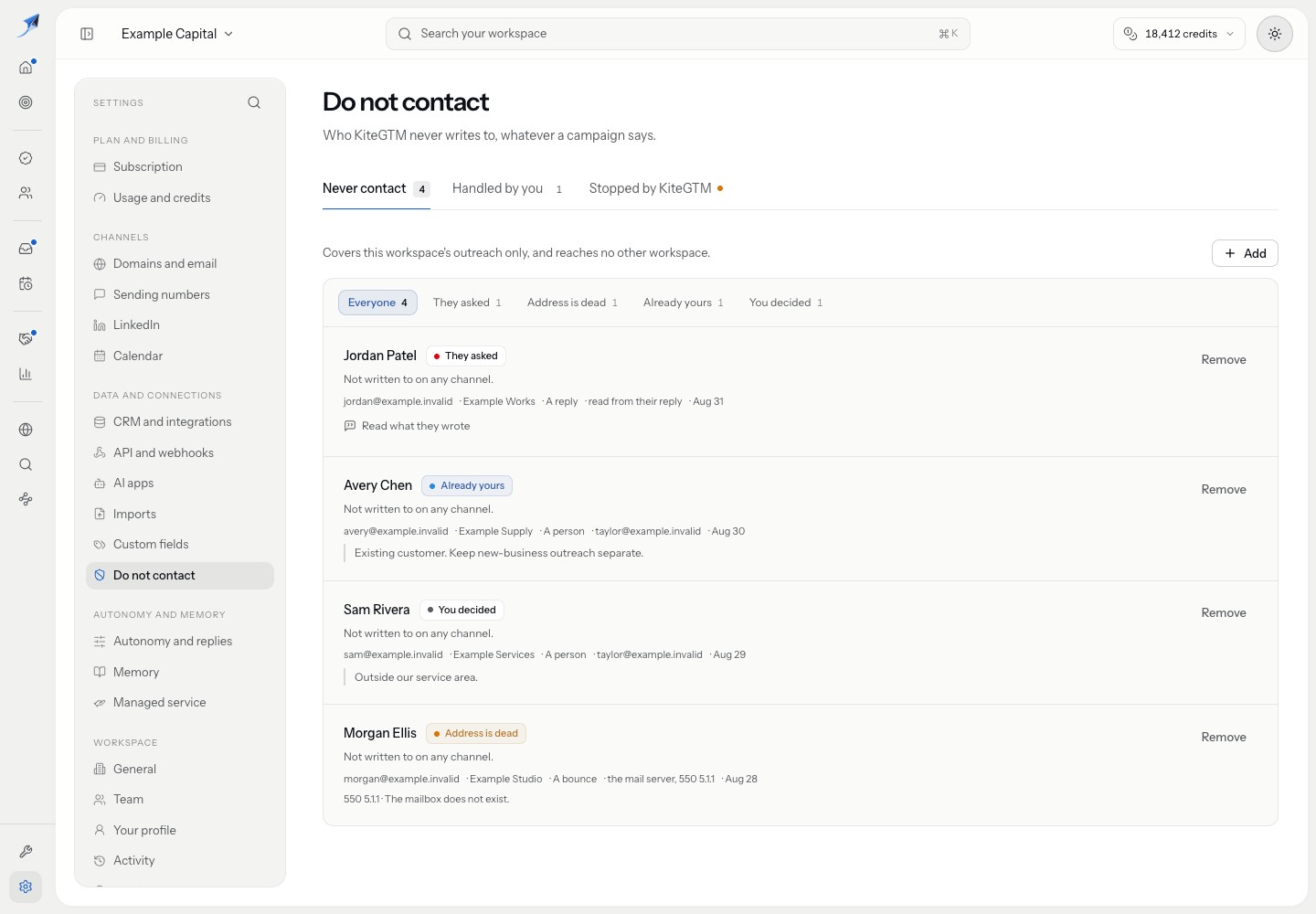The image size is (1316, 914).
Task: Open the inbox tray icon in the left rail
Action: (x=26, y=248)
